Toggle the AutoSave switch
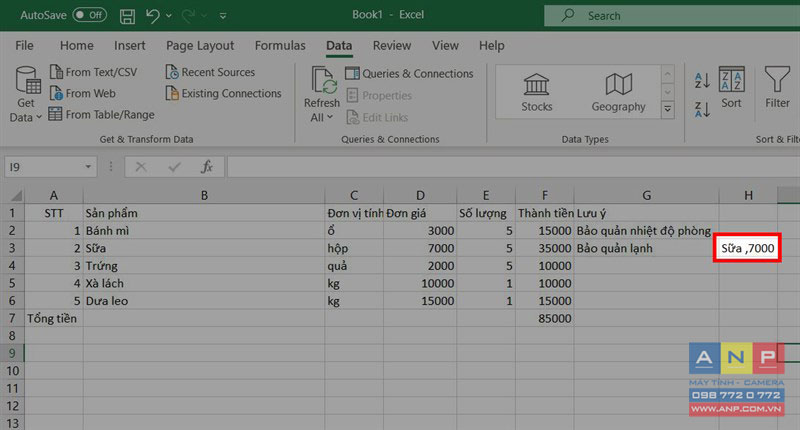 (89, 15)
